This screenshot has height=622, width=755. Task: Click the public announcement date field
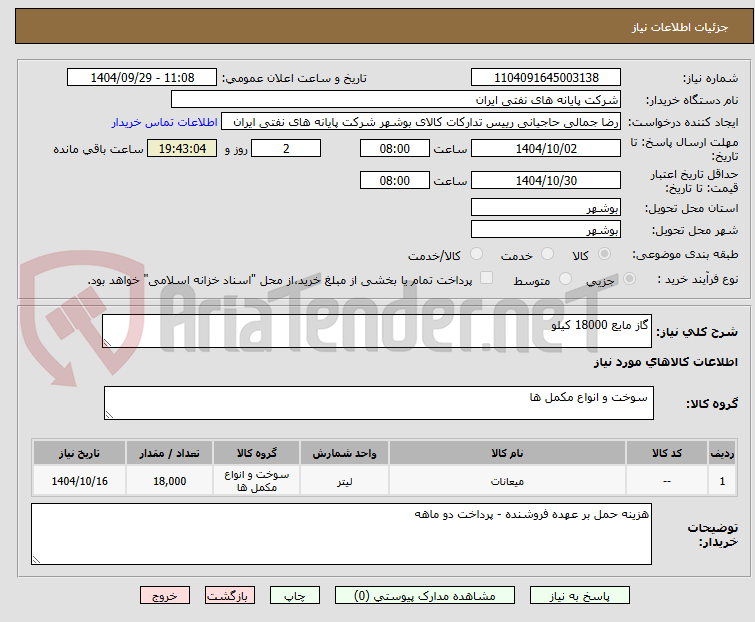(x=142, y=78)
